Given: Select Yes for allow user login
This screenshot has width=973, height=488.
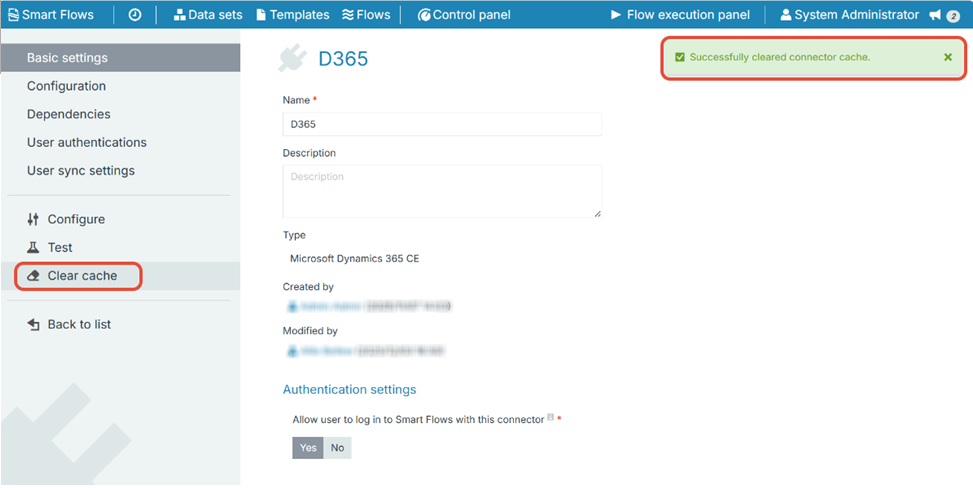Looking at the screenshot, I should tap(308, 448).
